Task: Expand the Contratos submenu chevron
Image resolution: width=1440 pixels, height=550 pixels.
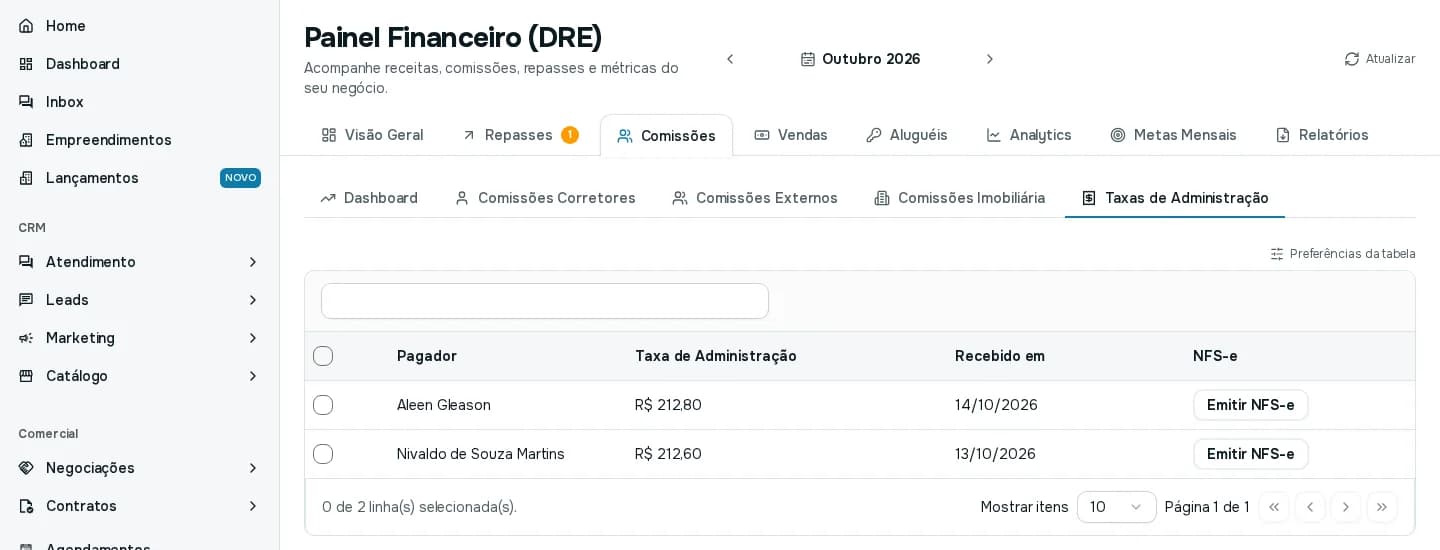Action: [253, 506]
